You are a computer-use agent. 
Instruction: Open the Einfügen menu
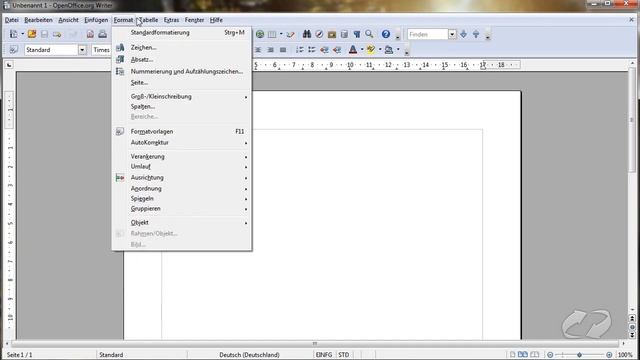pos(96,20)
